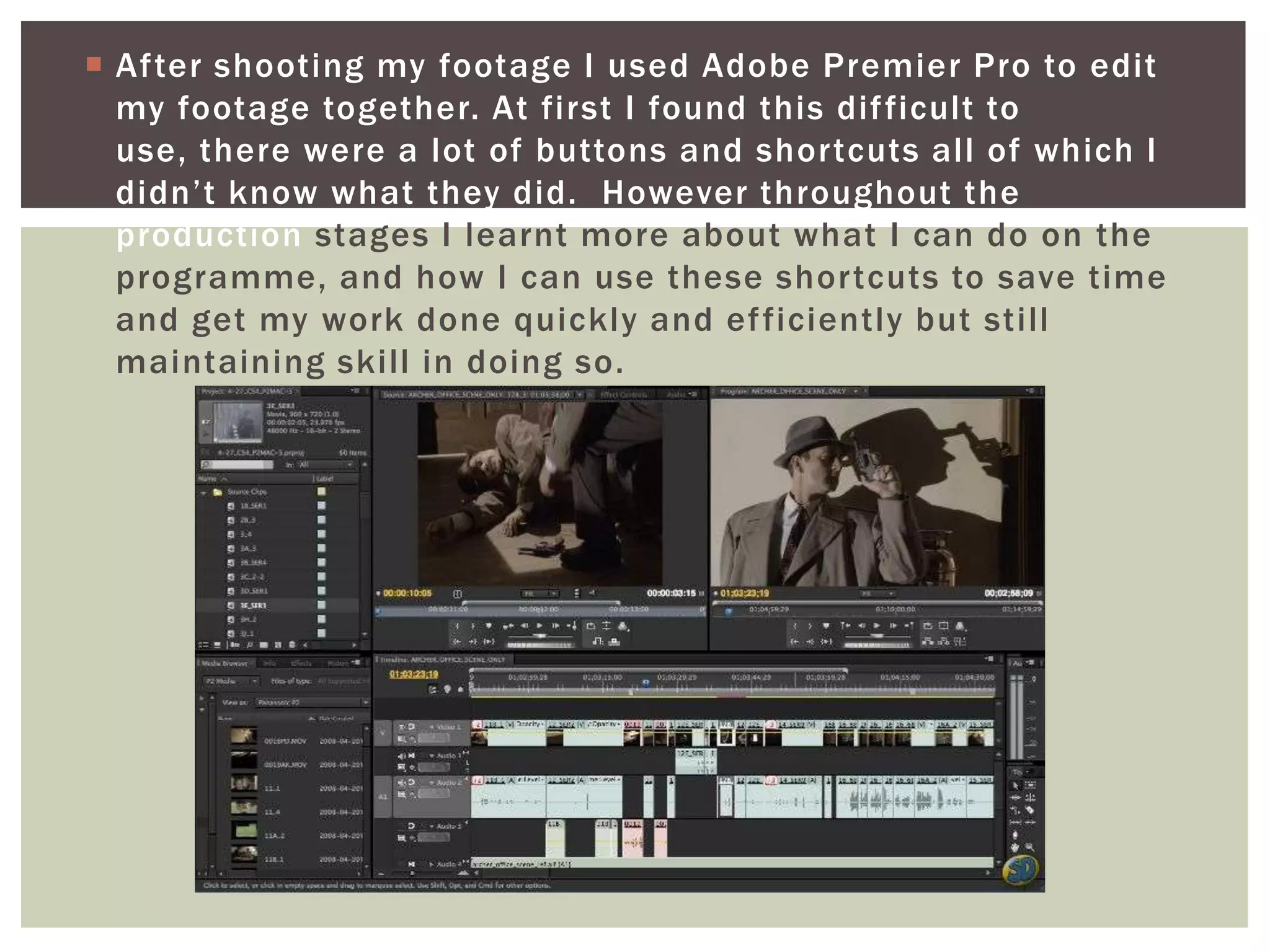The height and width of the screenshot is (952, 1270).
Task: Click the Lift button in Program monitor
Action: tap(928, 641)
